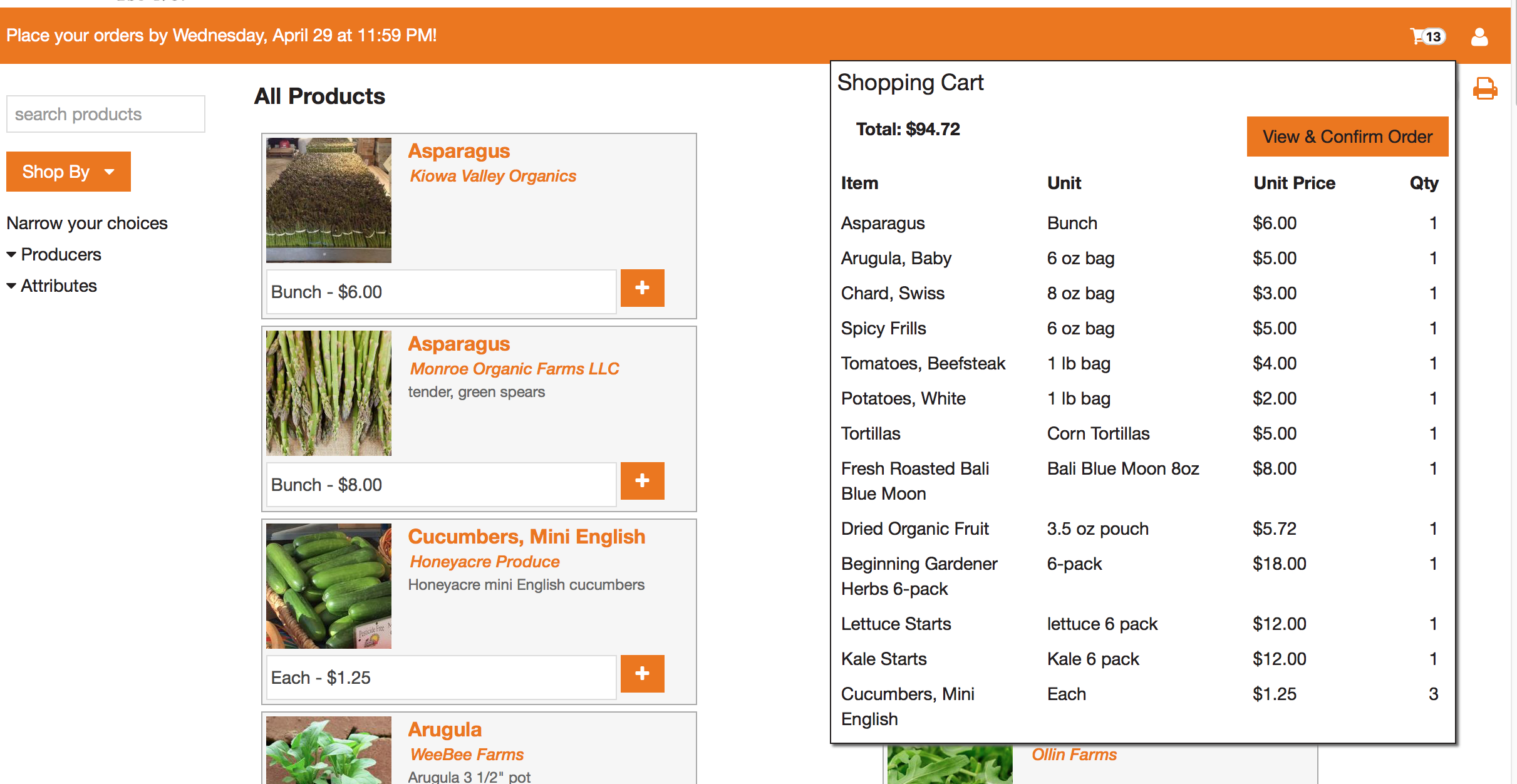The width and height of the screenshot is (1517, 784).
Task: Click the Kiowa Valley asparagus thumbnail
Action: coord(329,200)
